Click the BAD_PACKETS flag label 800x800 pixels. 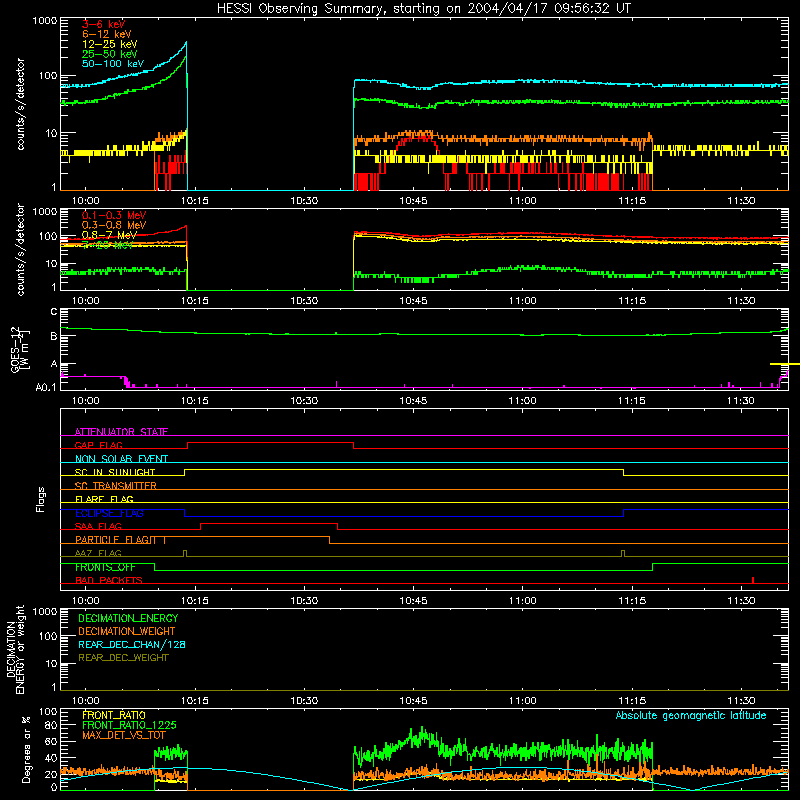(x=109, y=580)
